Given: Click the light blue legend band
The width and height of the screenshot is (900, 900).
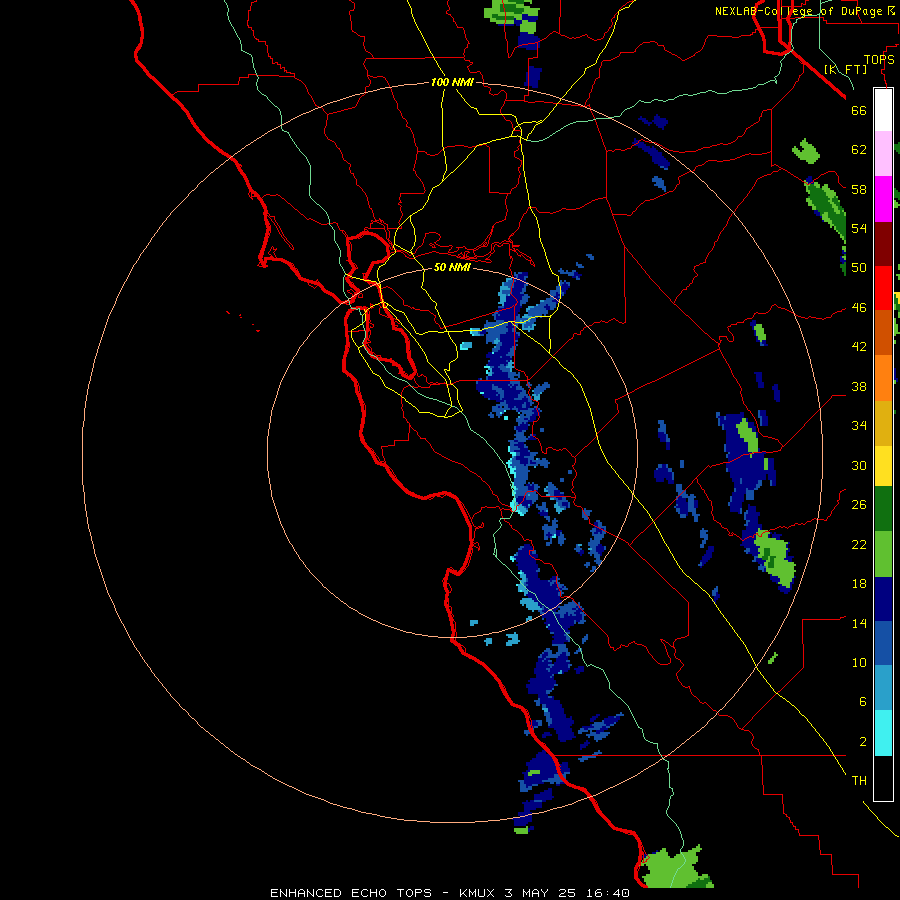Looking at the screenshot, I should point(883,688).
